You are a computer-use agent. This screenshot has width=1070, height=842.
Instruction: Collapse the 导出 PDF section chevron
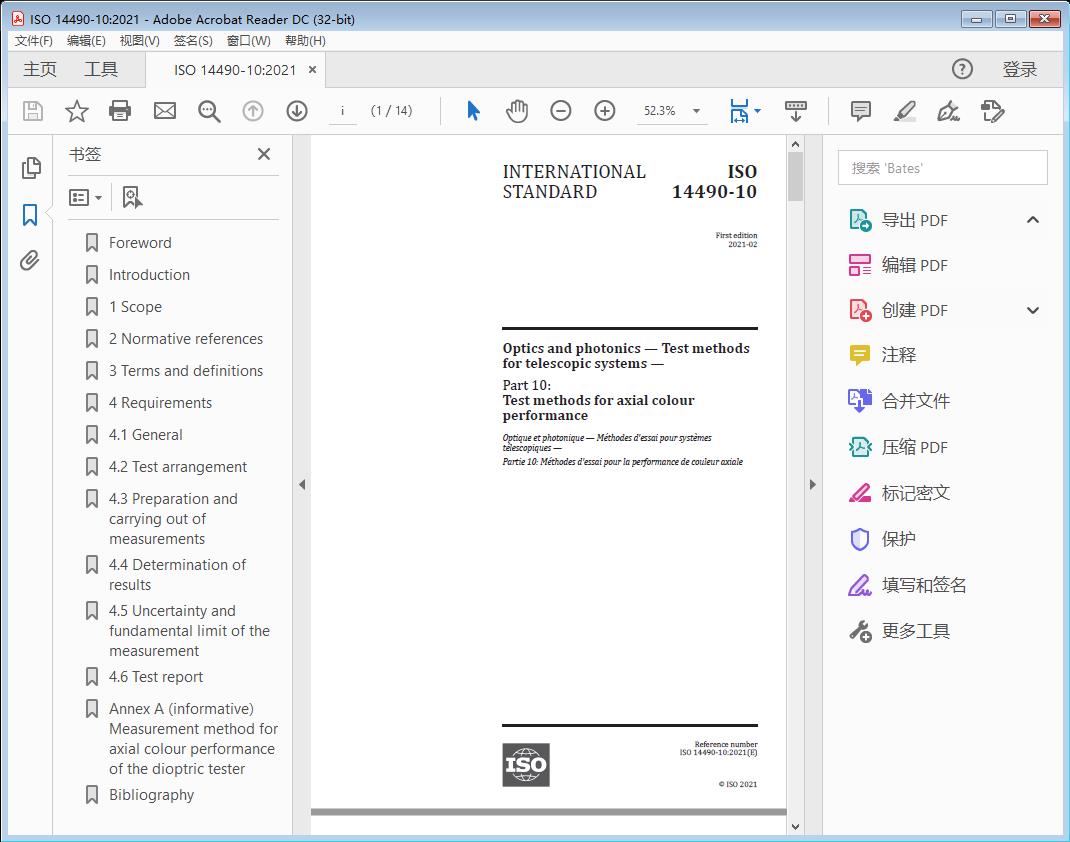pyautogui.click(x=1033, y=220)
